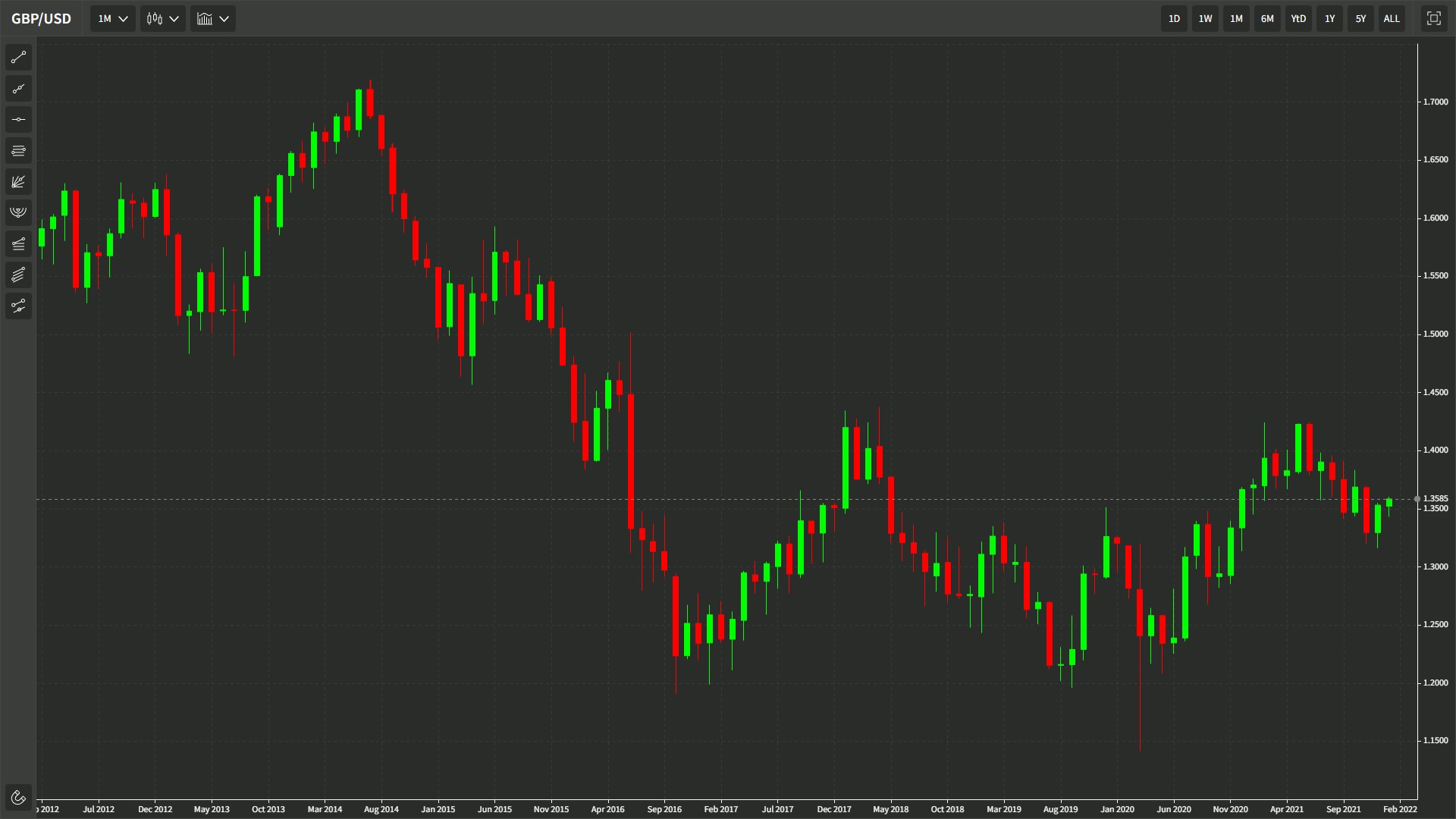Click the bottom-left clear drawings icon
The image size is (1456, 819).
click(x=18, y=797)
